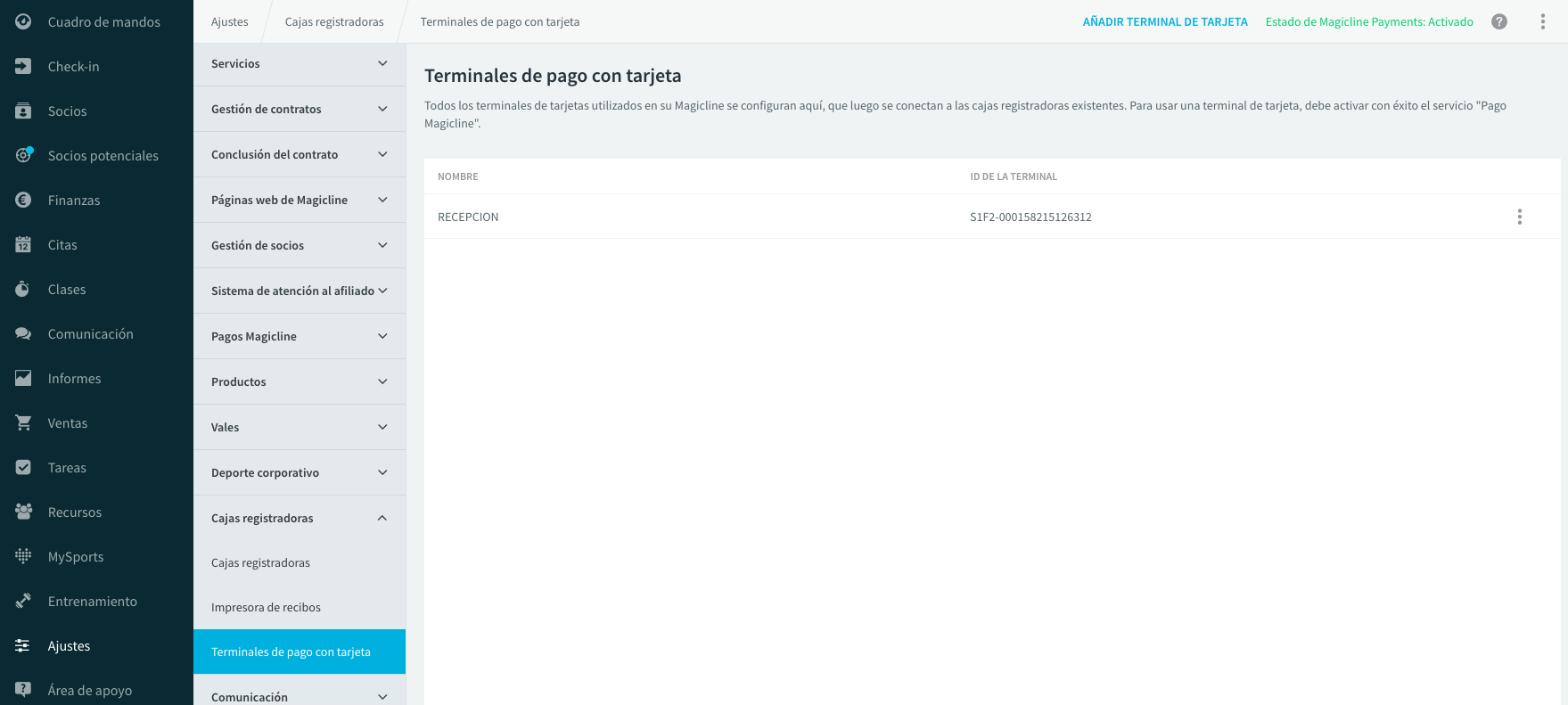Go to Cajas registradoras breadcrumb
This screenshot has width=1568, height=705.
[334, 21]
